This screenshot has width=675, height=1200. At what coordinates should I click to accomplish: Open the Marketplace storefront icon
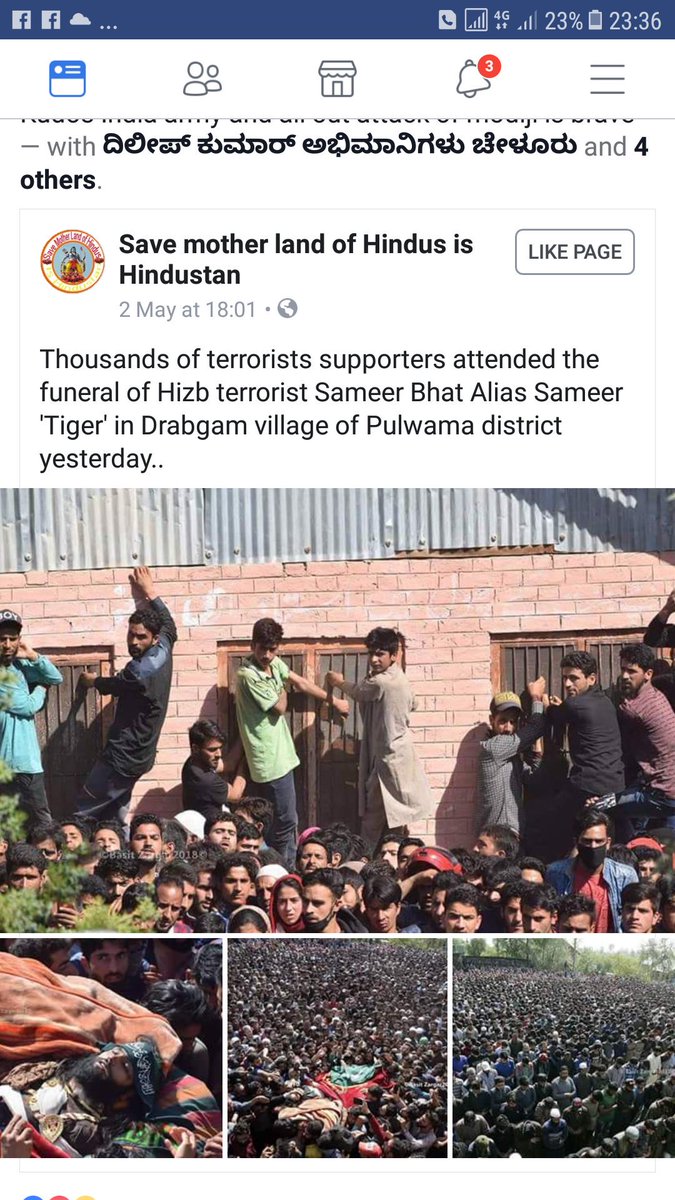tap(337, 78)
